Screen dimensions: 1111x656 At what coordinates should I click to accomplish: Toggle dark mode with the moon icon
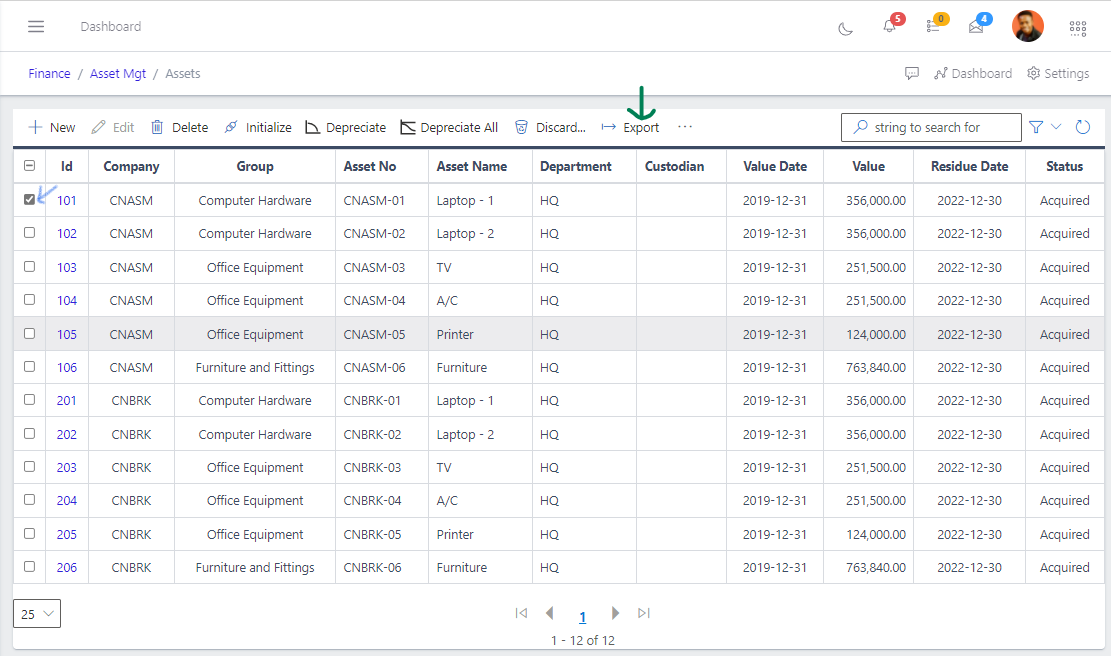[x=845, y=27]
